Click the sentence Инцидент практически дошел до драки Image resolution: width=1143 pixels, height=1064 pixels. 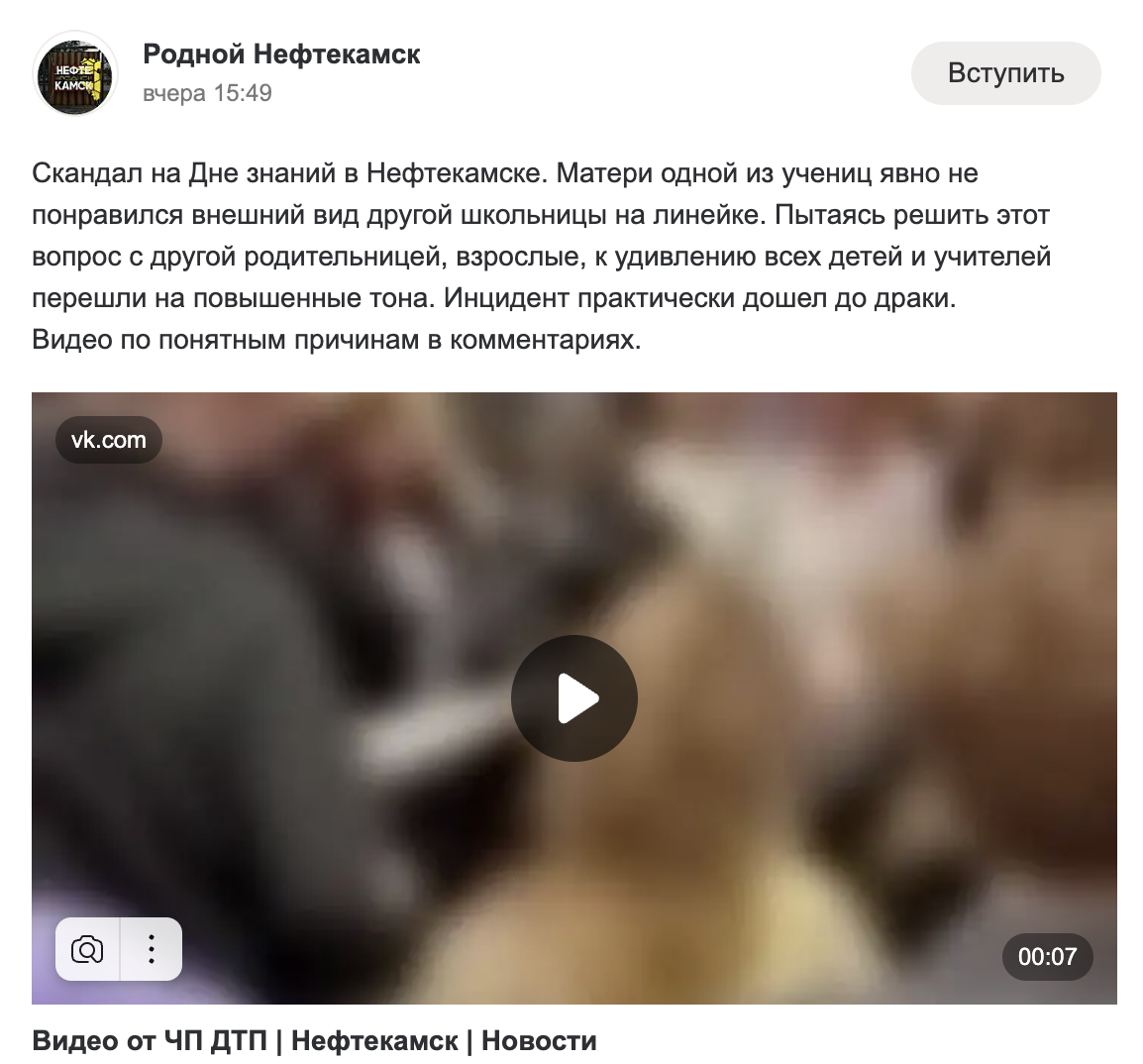coord(700,298)
